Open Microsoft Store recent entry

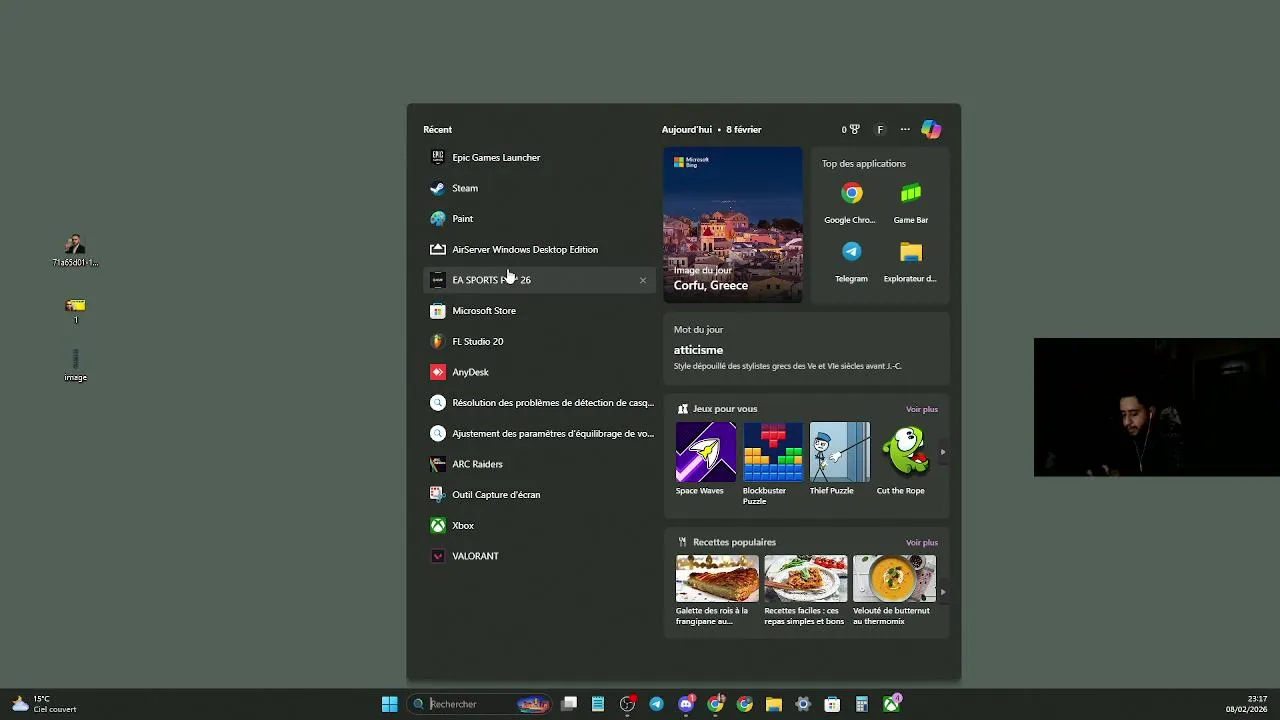pyautogui.click(x=540, y=311)
